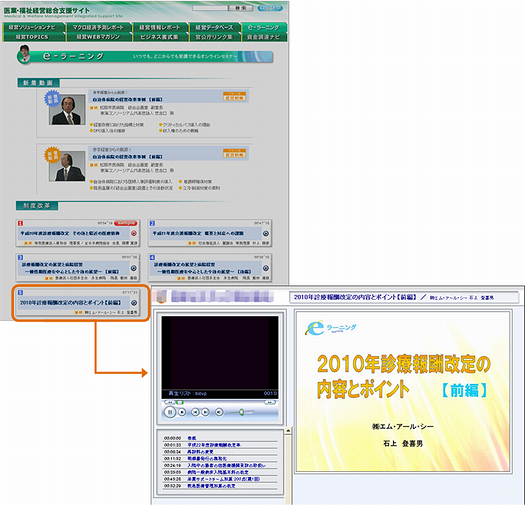This screenshot has width=525, height=505.
Task: Click the blue Log in button
Action: point(270,8)
